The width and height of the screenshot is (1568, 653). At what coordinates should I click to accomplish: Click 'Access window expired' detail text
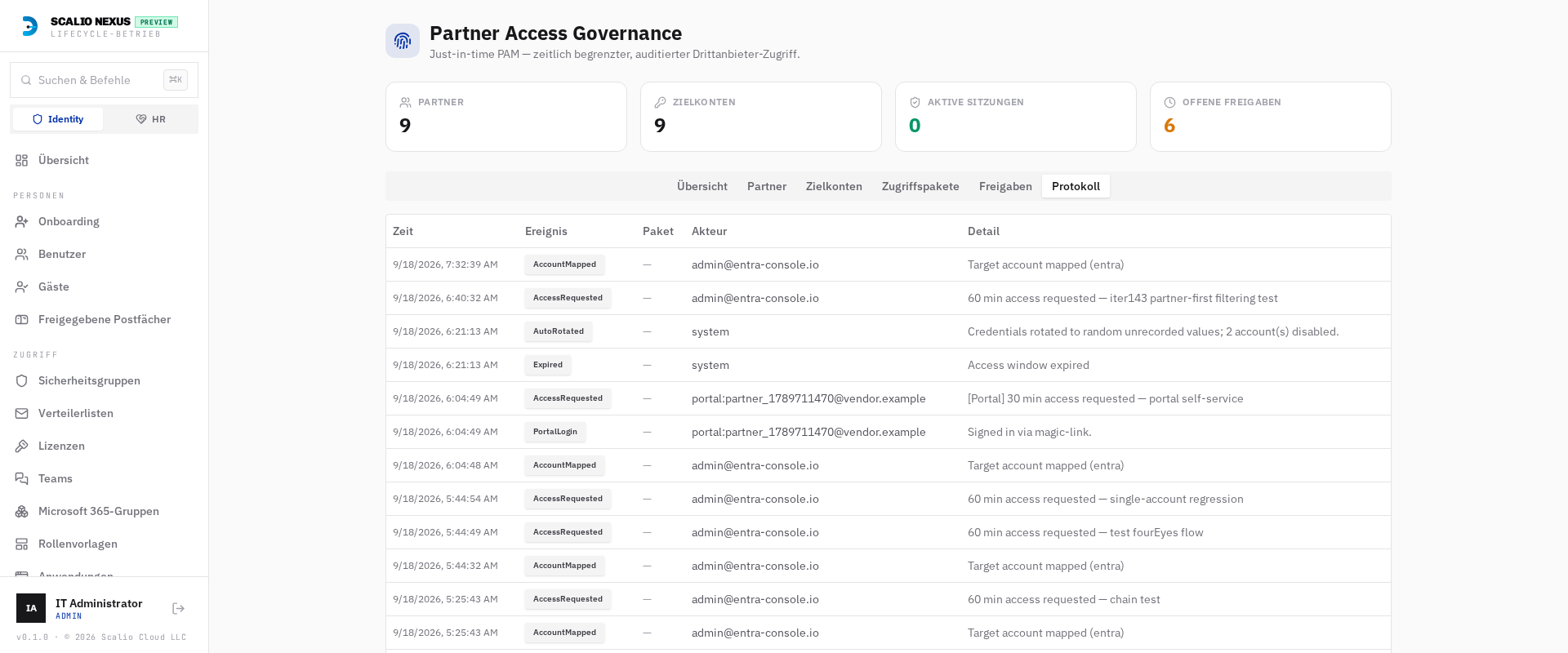point(1028,365)
